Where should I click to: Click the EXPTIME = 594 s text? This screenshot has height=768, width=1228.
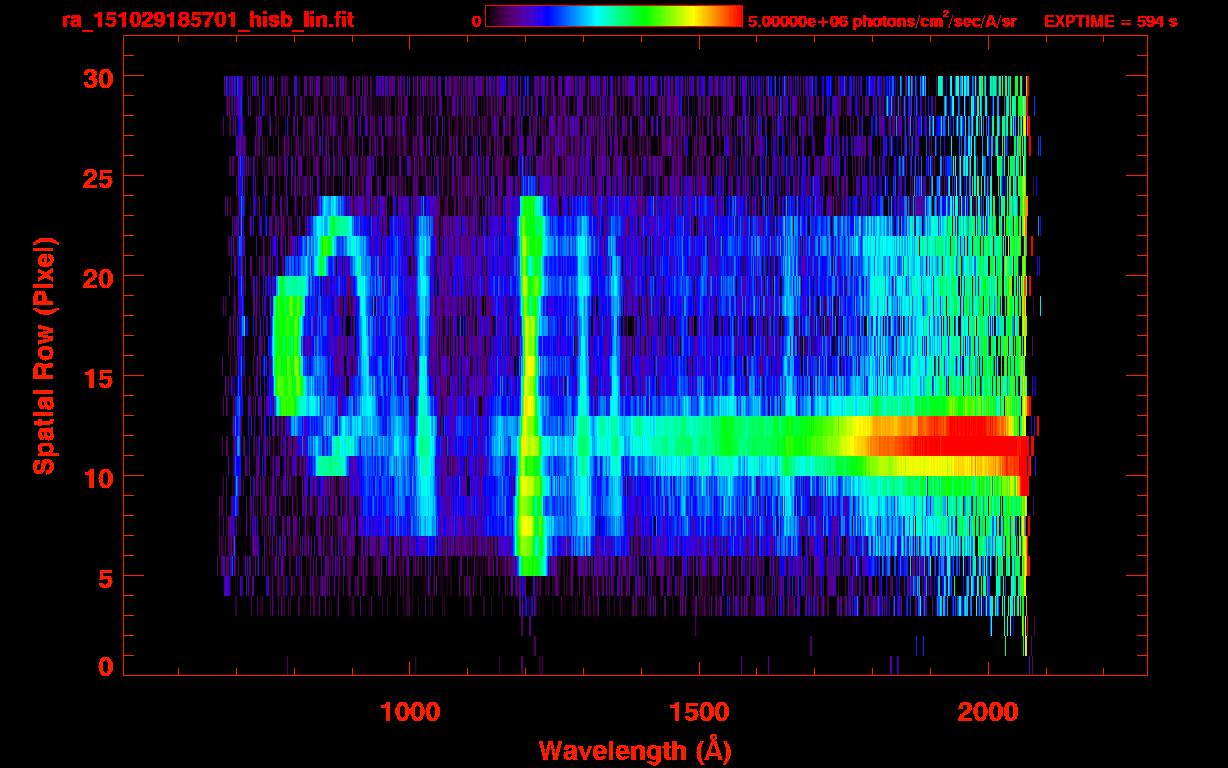pyautogui.click(x=1110, y=21)
